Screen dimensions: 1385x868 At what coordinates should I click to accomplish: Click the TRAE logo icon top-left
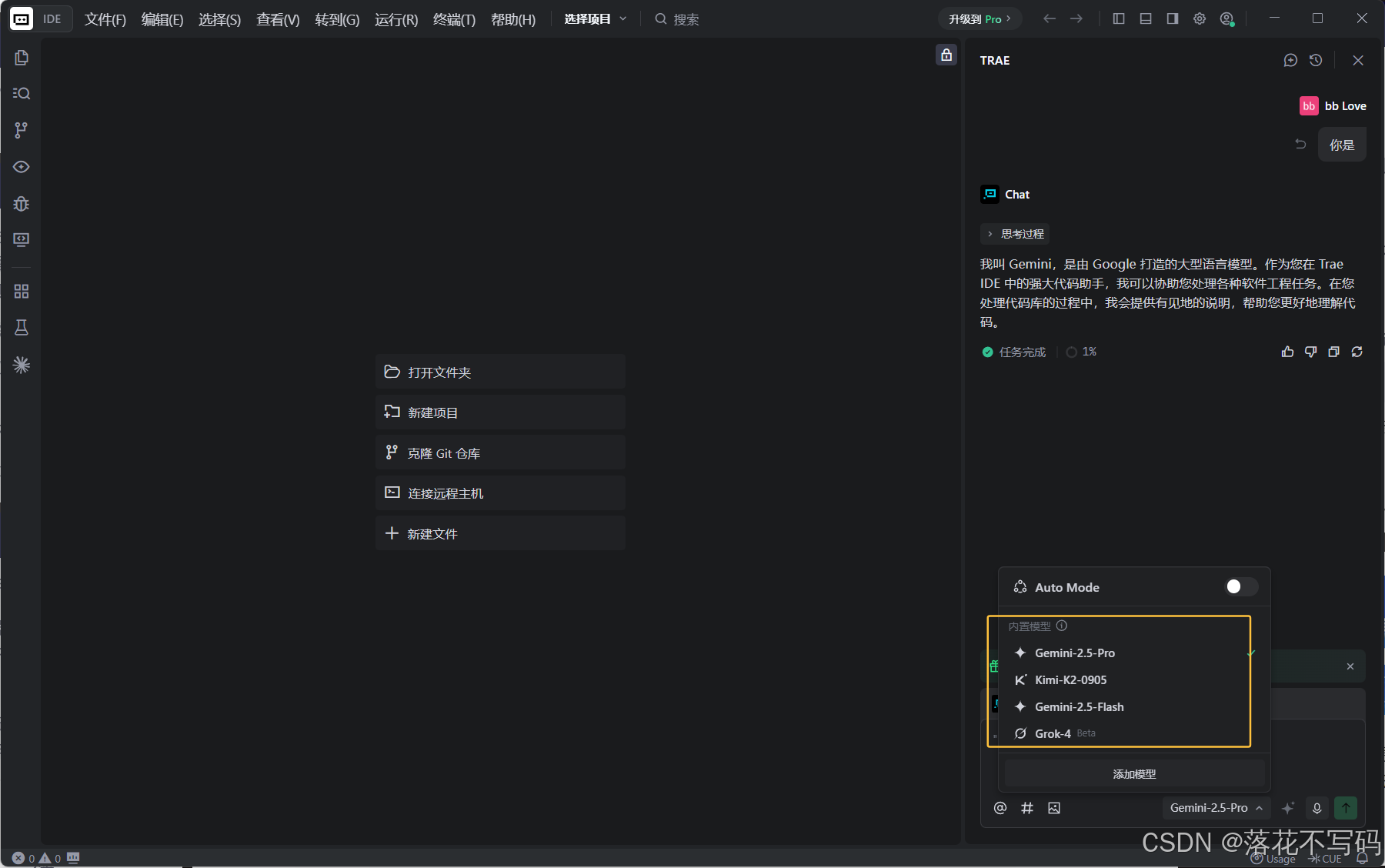22,19
